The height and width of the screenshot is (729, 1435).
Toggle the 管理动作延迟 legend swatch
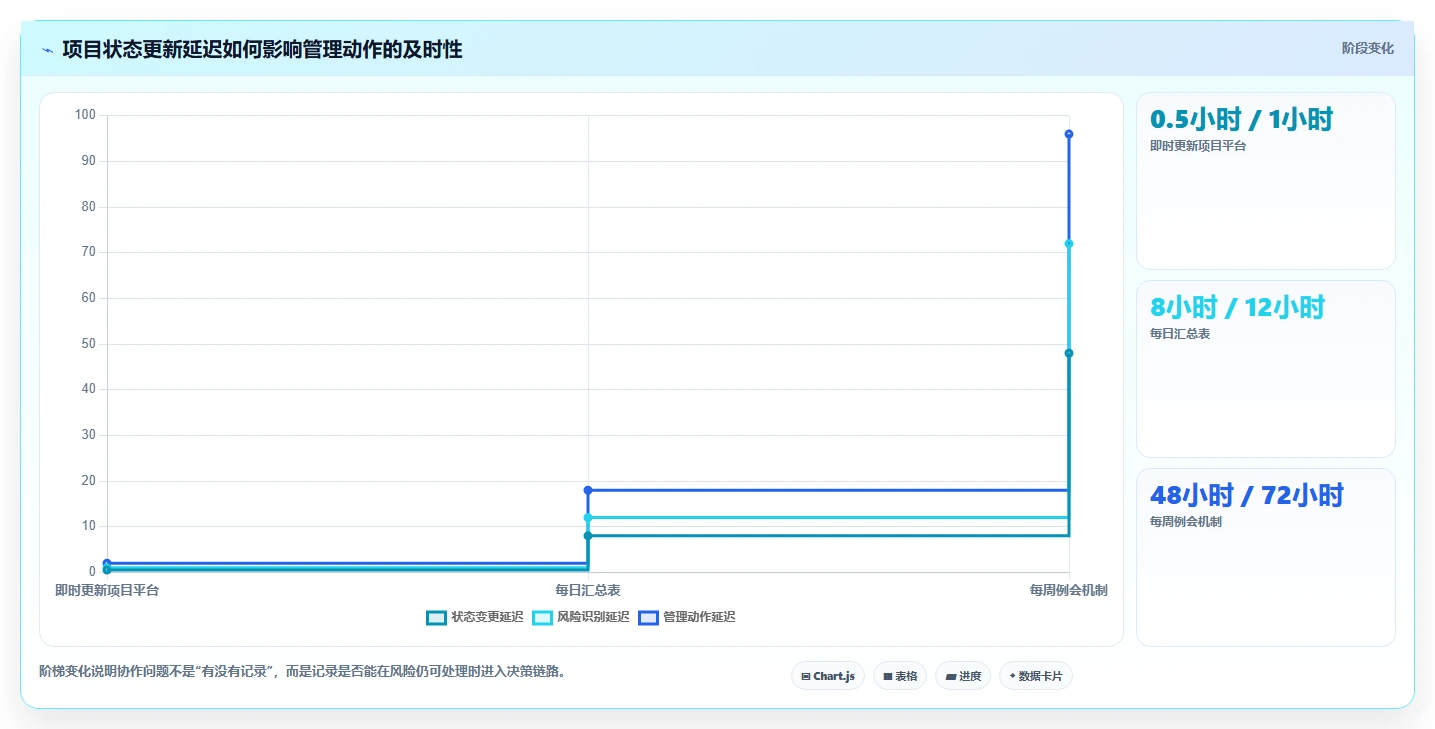coord(648,618)
